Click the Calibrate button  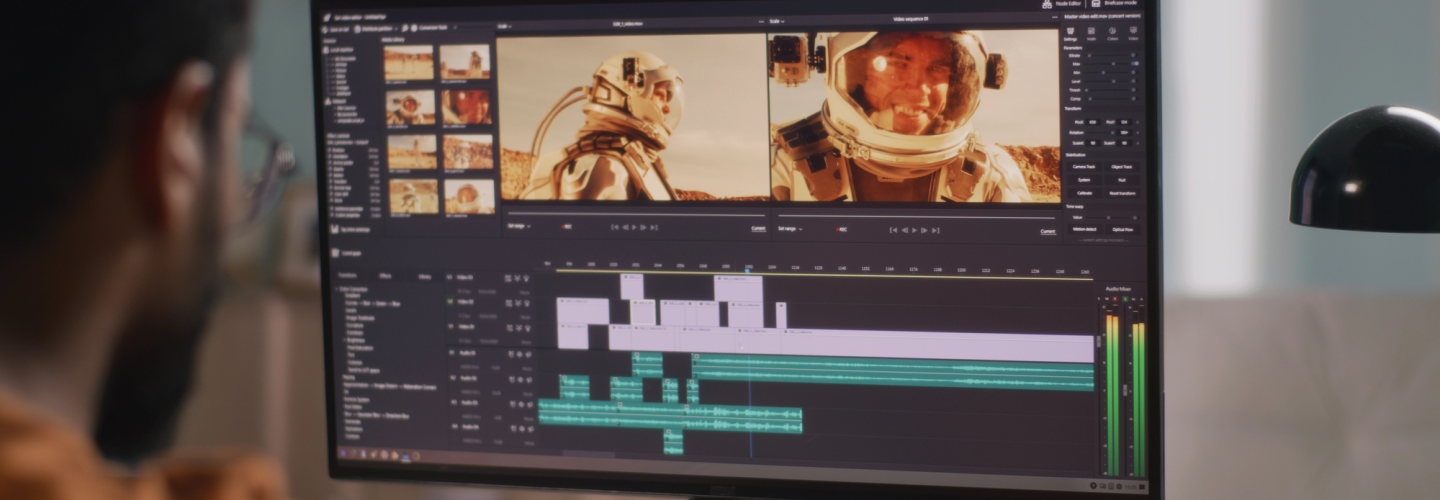tap(1085, 192)
